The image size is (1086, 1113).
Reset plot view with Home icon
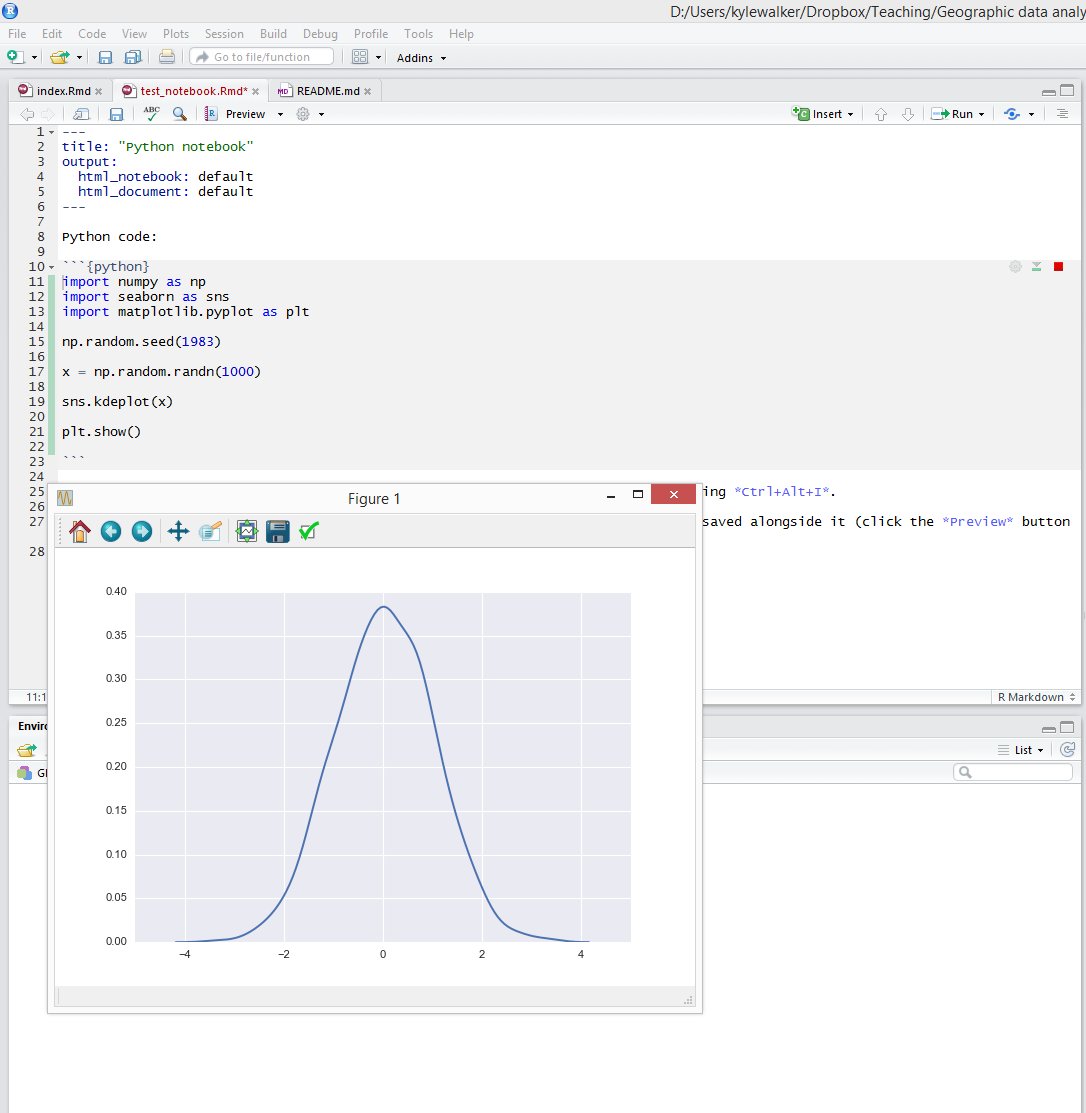(x=79, y=531)
